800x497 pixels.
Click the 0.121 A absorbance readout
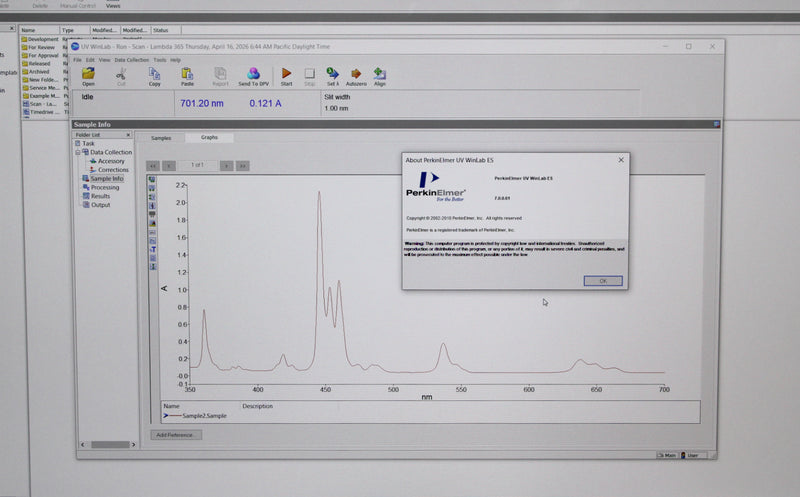(265, 104)
